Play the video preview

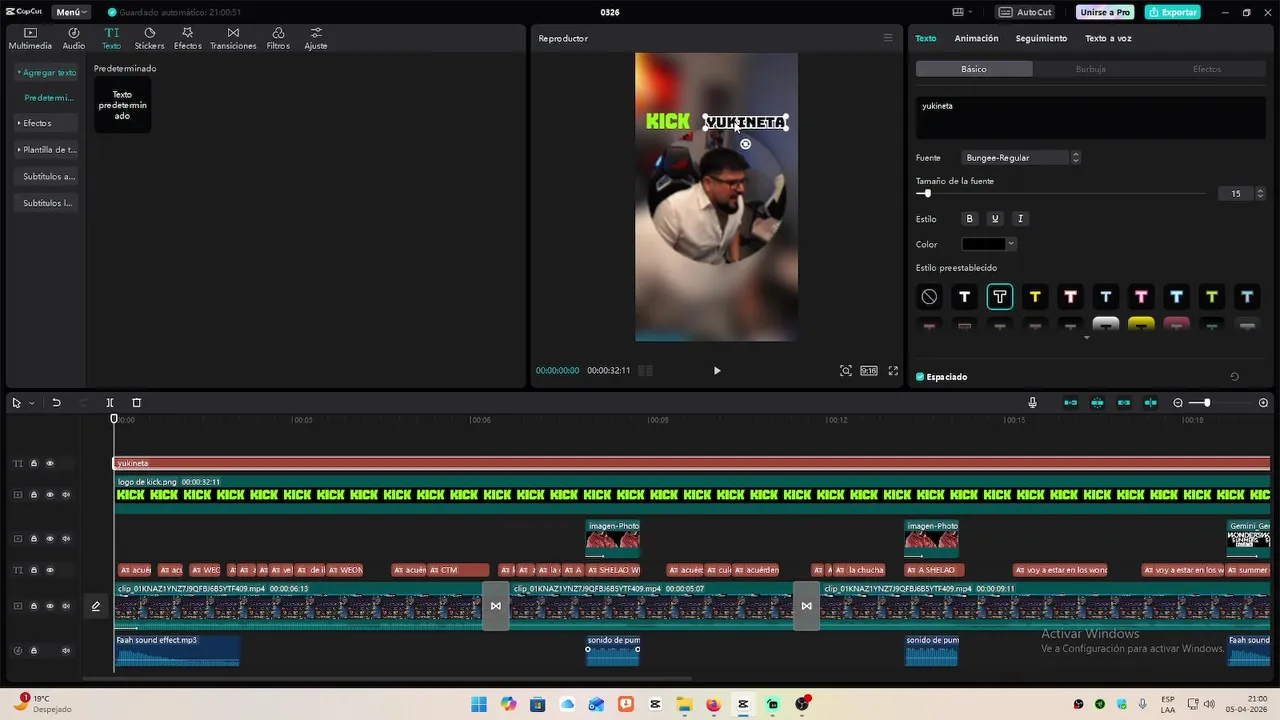click(x=717, y=371)
